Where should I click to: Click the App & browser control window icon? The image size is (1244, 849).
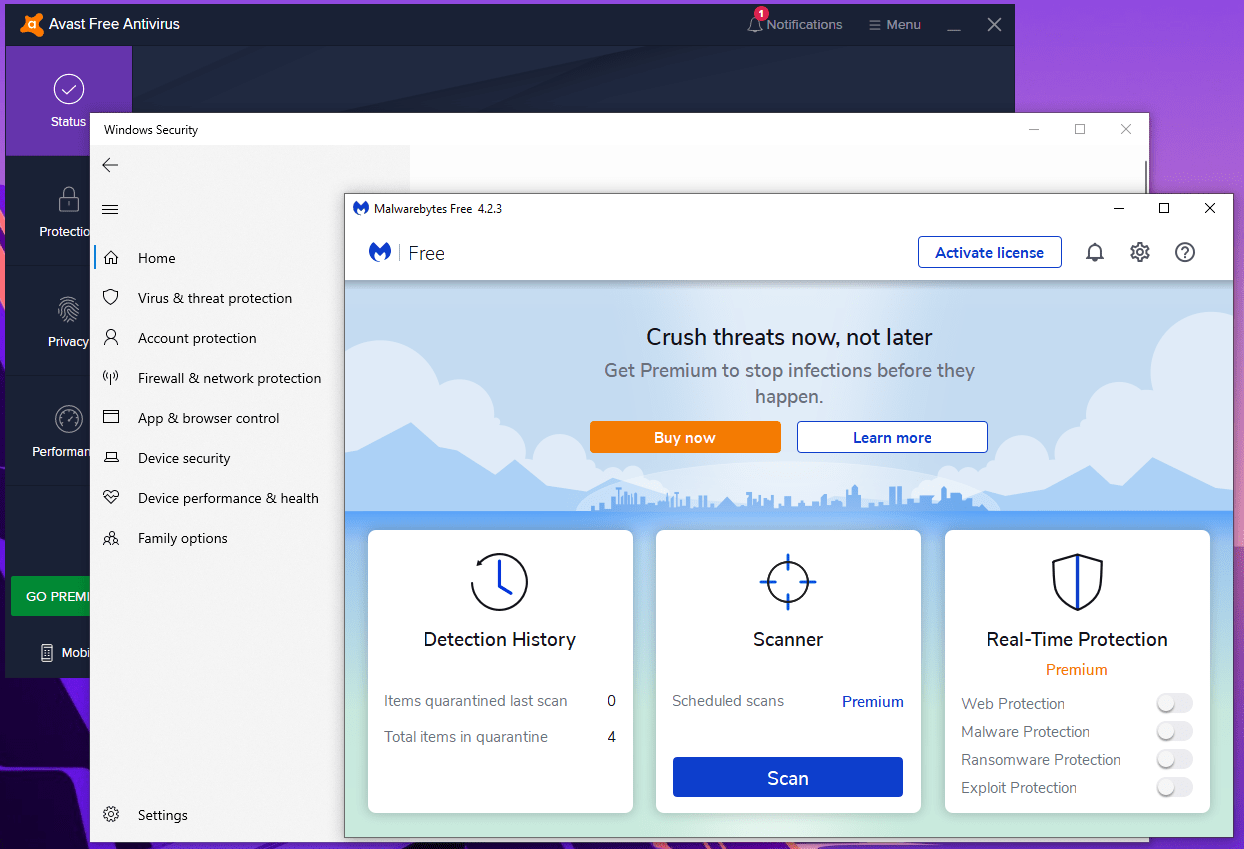111,418
